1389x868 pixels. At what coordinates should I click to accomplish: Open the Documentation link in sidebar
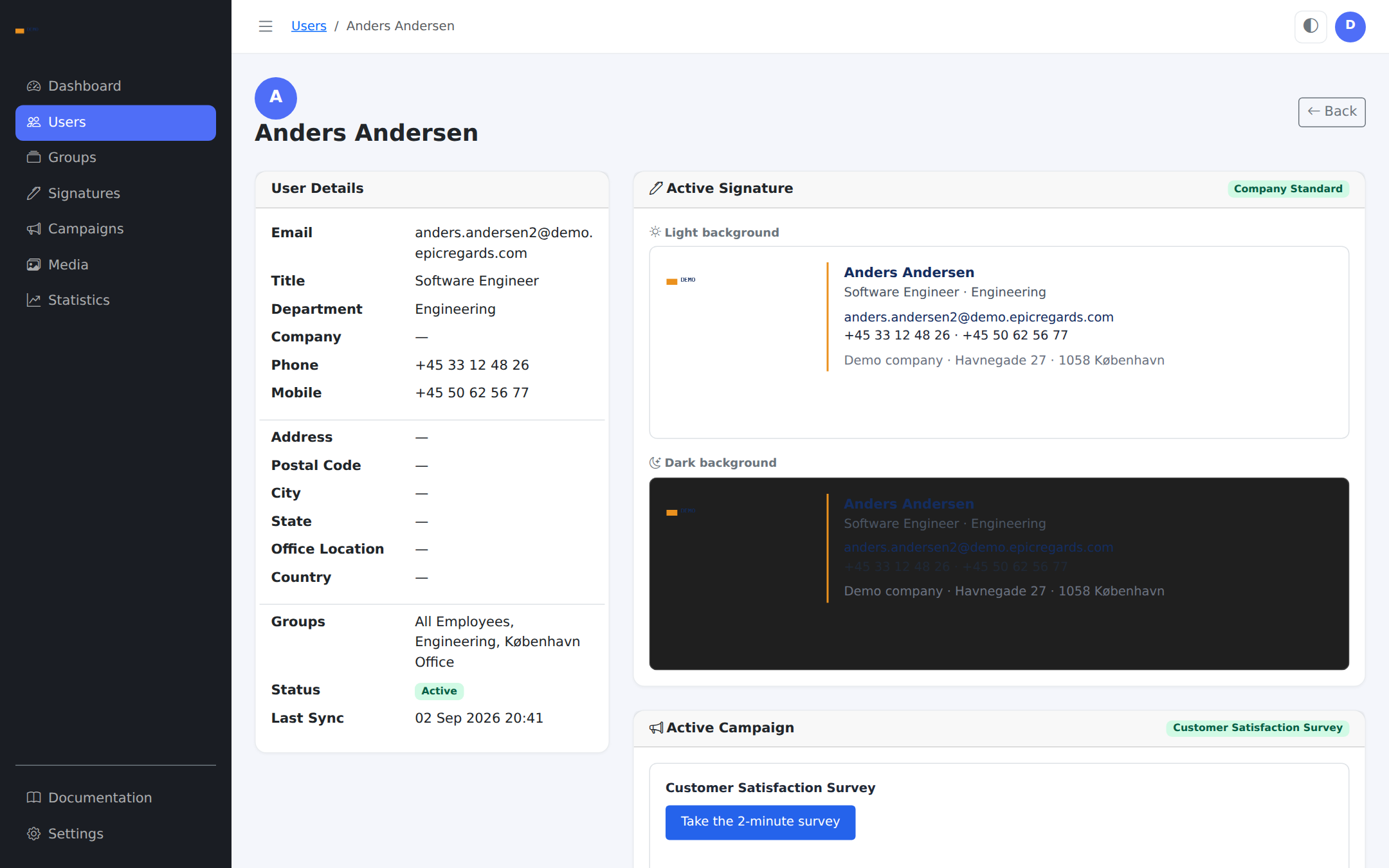[116, 798]
